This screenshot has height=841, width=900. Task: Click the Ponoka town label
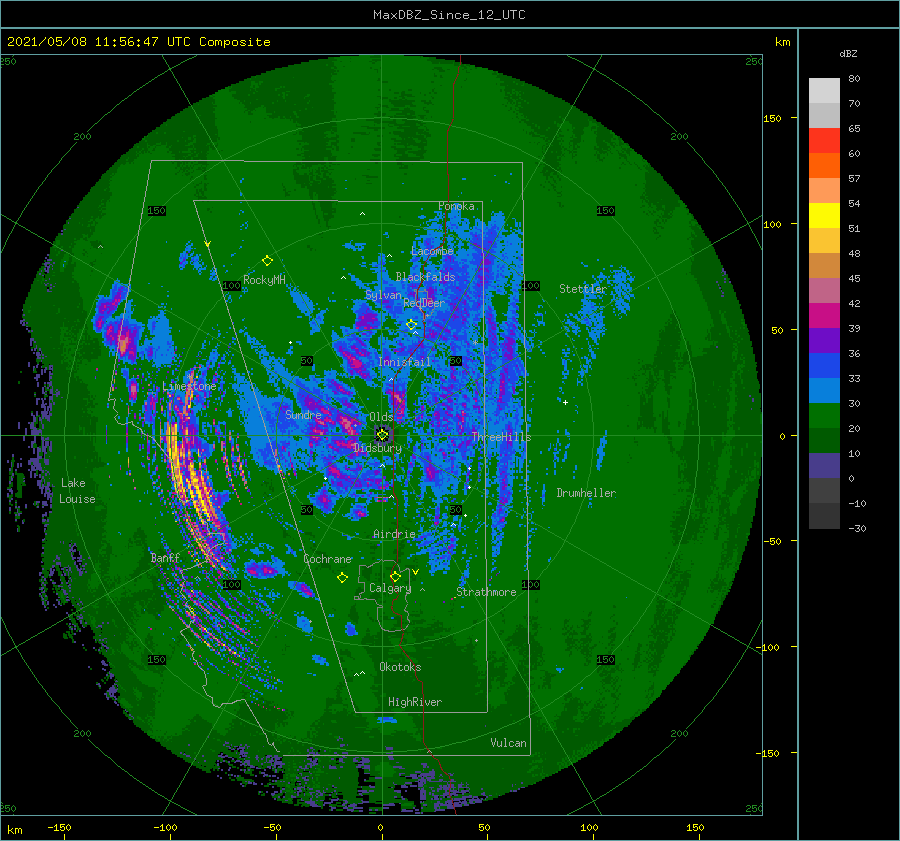tap(456, 206)
